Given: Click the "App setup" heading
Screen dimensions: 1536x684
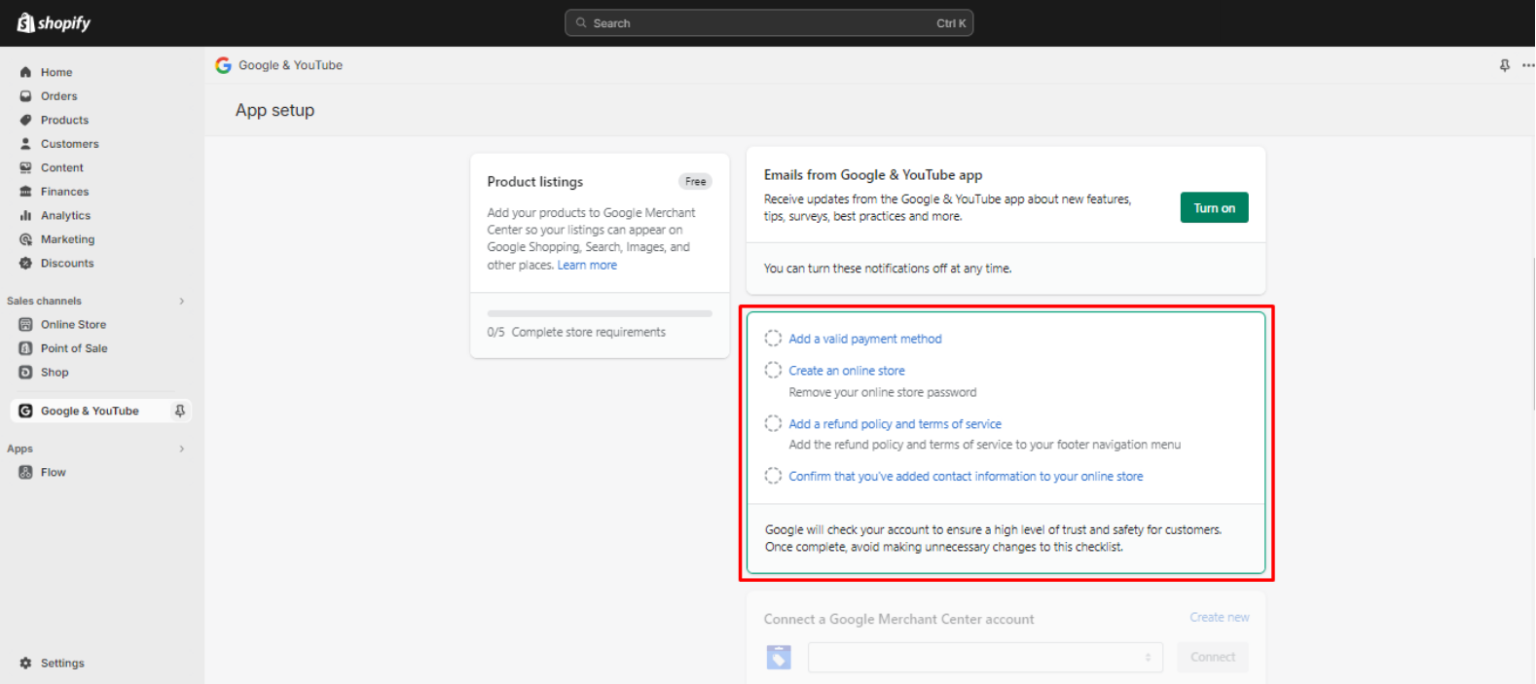Looking at the screenshot, I should tap(275, 110).
